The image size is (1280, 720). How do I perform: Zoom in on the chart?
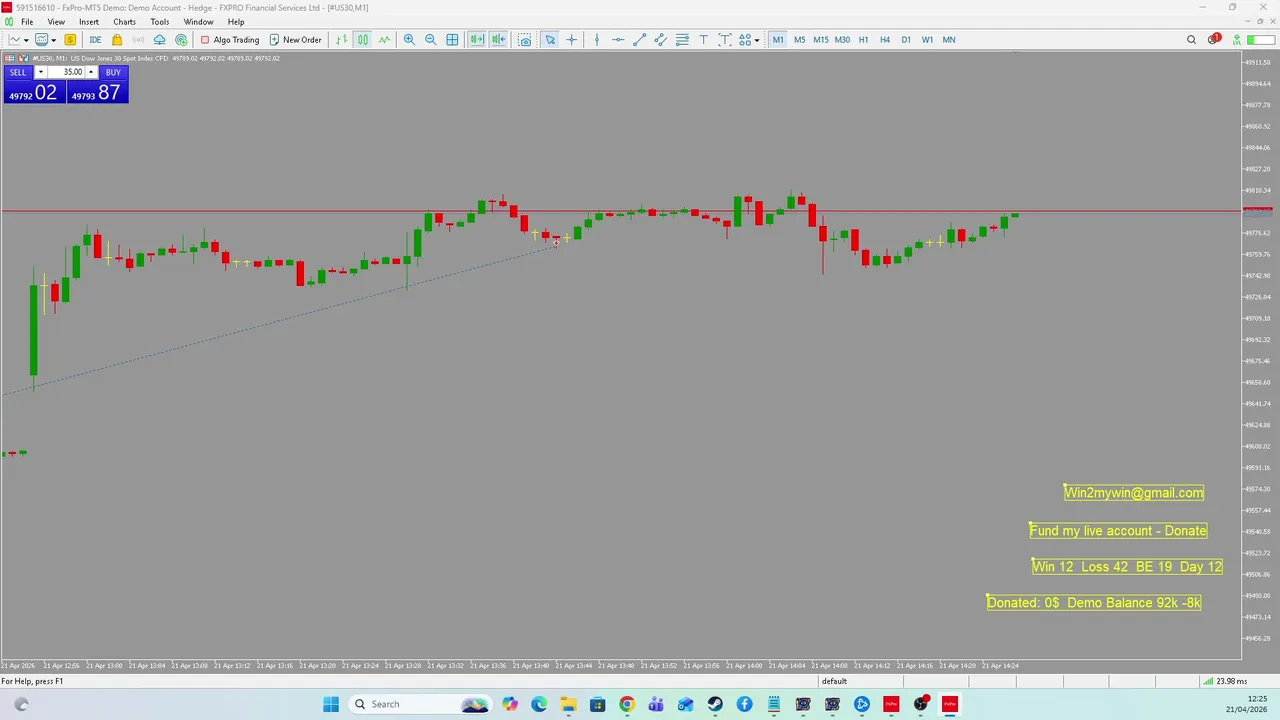click(x=409, y=40)
